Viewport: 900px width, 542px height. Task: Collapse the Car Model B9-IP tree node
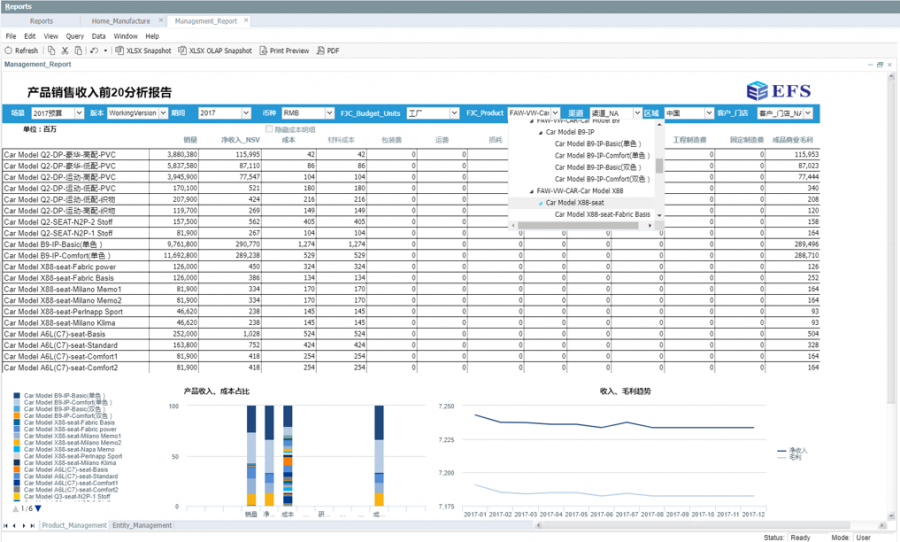pos(540,133)
